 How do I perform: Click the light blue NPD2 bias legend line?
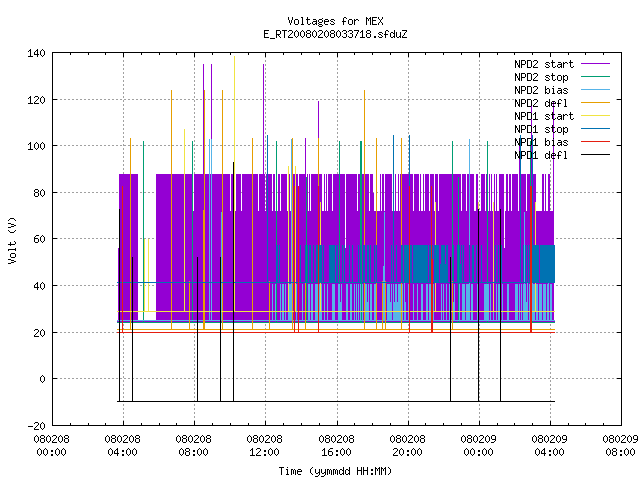pos(595,89)
